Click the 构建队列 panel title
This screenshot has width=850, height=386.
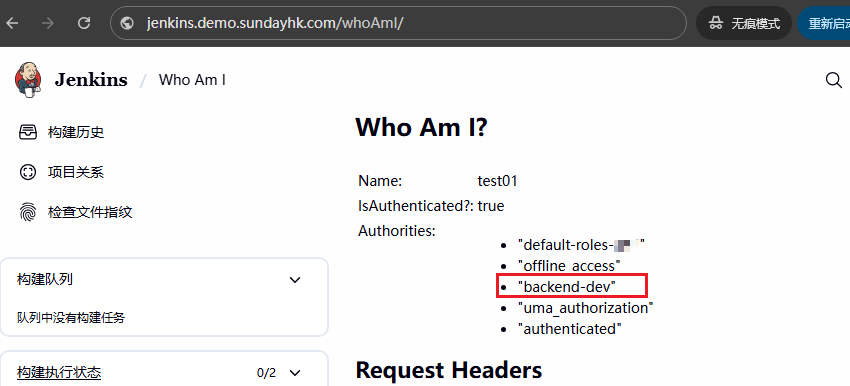click(45, 280)
